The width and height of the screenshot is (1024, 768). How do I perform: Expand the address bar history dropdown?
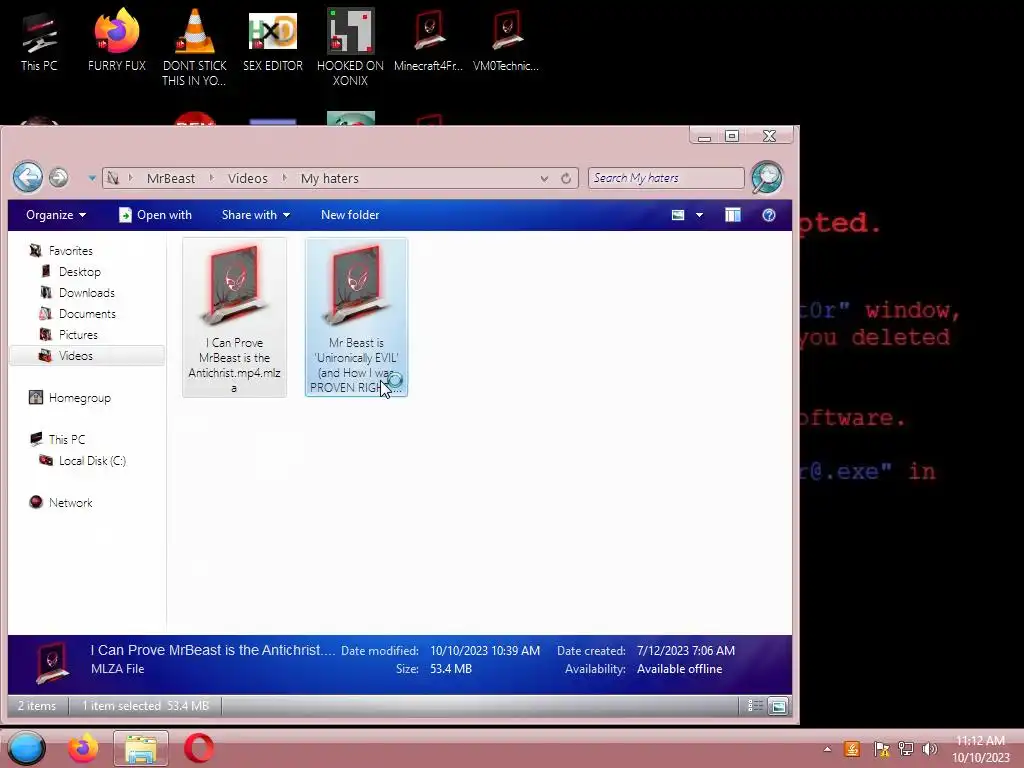pos(544,178)
